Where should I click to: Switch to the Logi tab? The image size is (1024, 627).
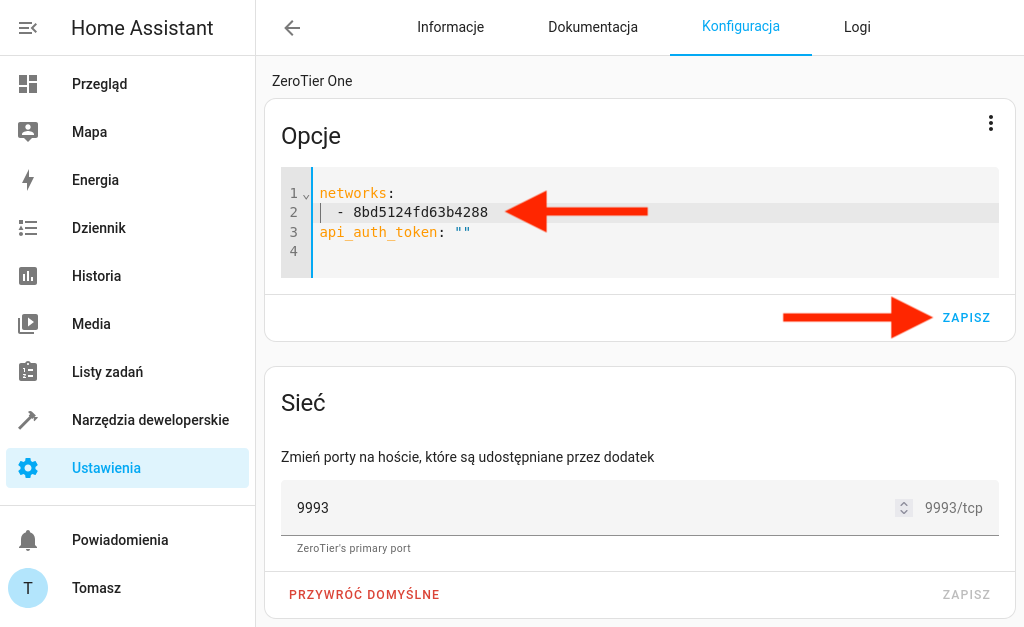click(857, 28)
